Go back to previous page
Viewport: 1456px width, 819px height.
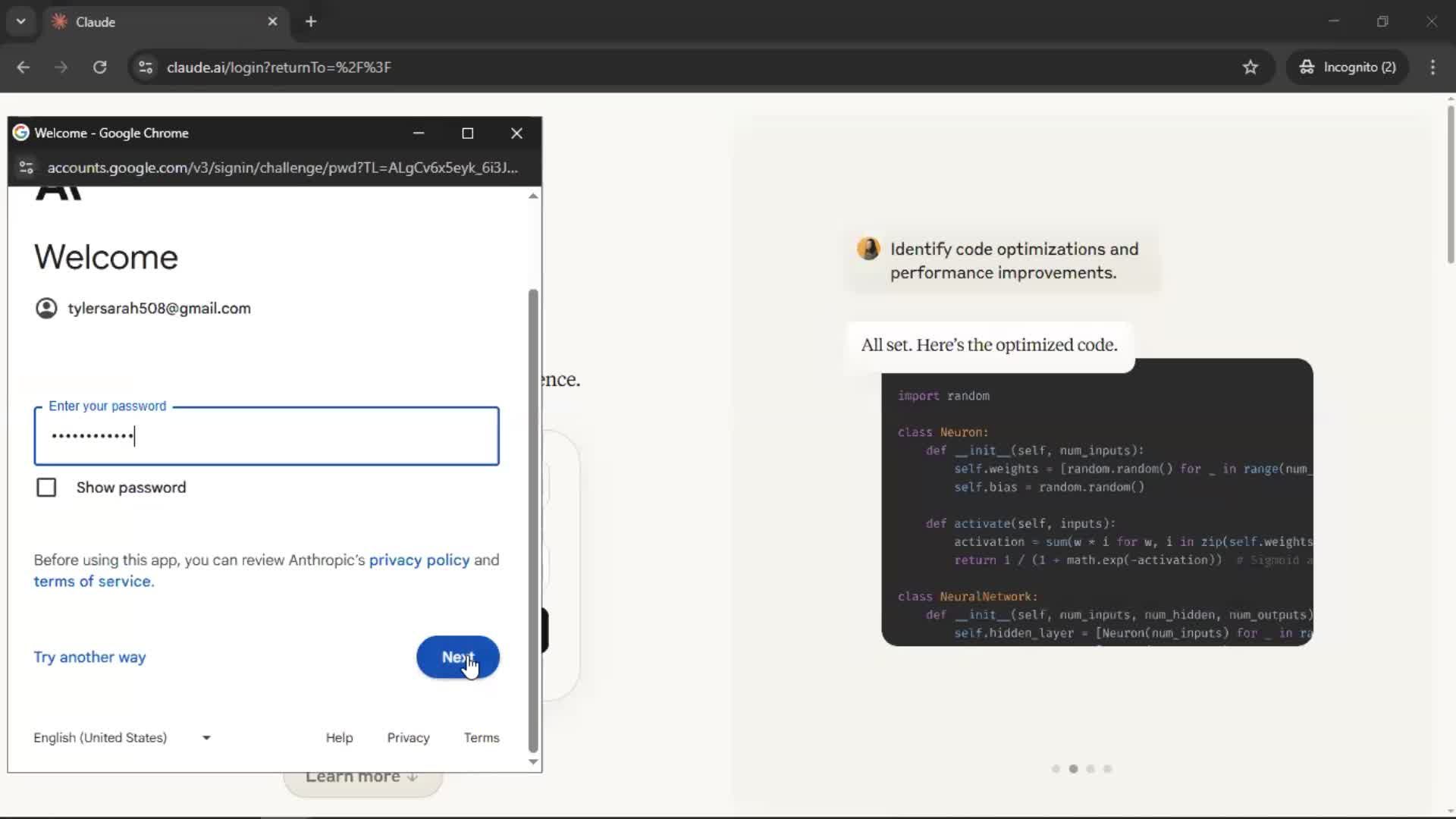point(23,67)
